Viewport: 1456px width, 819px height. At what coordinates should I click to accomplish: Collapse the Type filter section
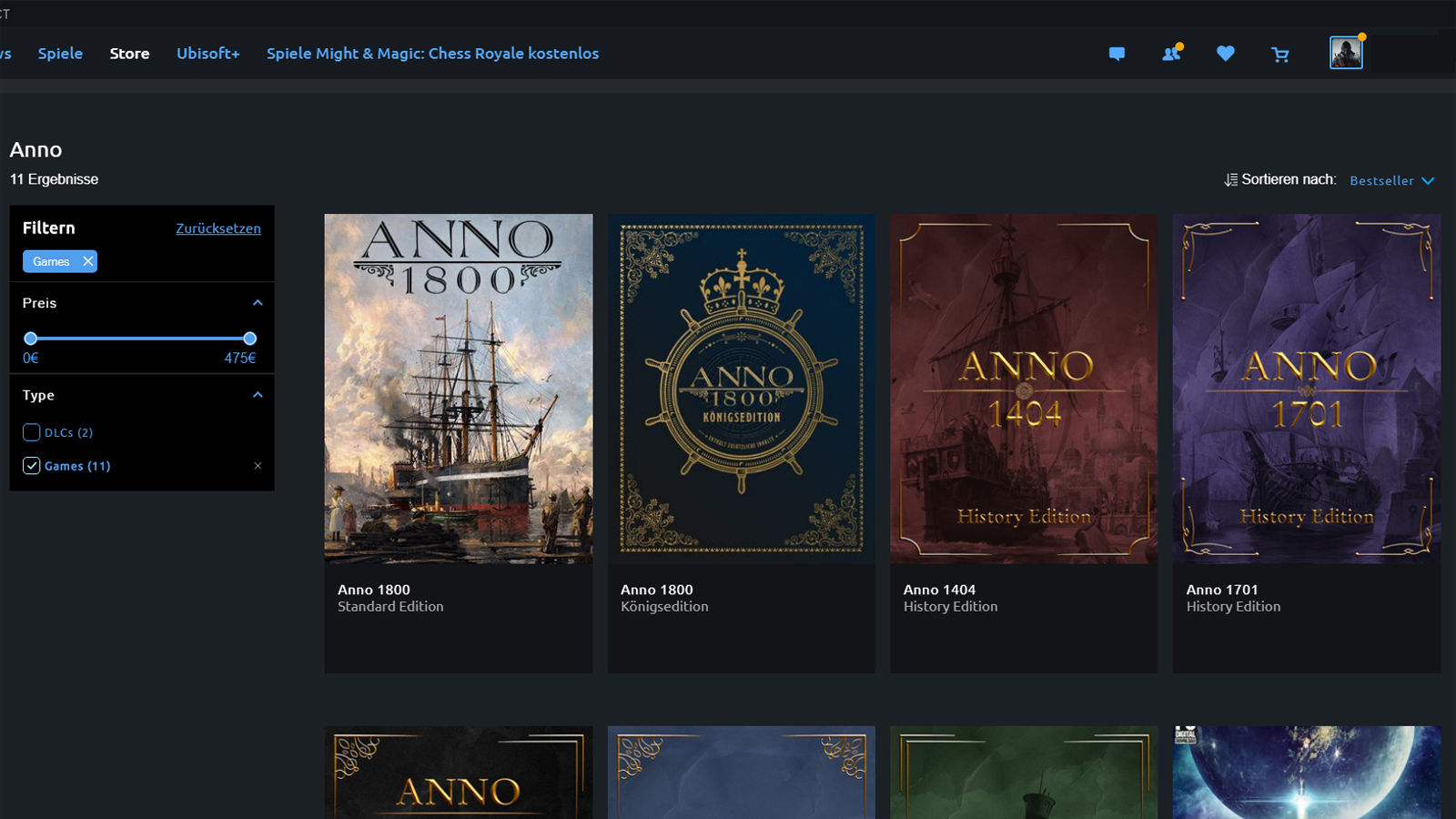(x=258, y=395)
